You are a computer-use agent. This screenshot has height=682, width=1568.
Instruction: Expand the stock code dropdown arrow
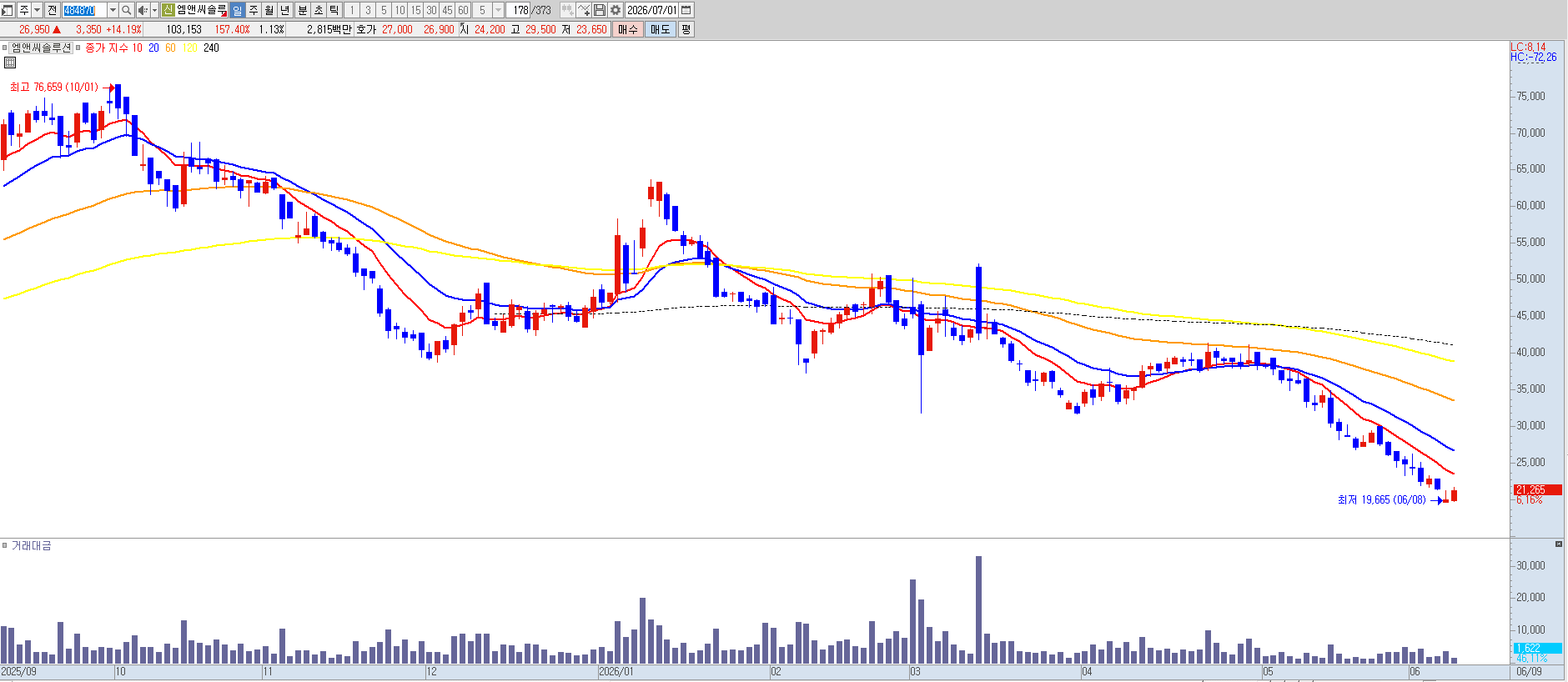[x=113, y=10]
